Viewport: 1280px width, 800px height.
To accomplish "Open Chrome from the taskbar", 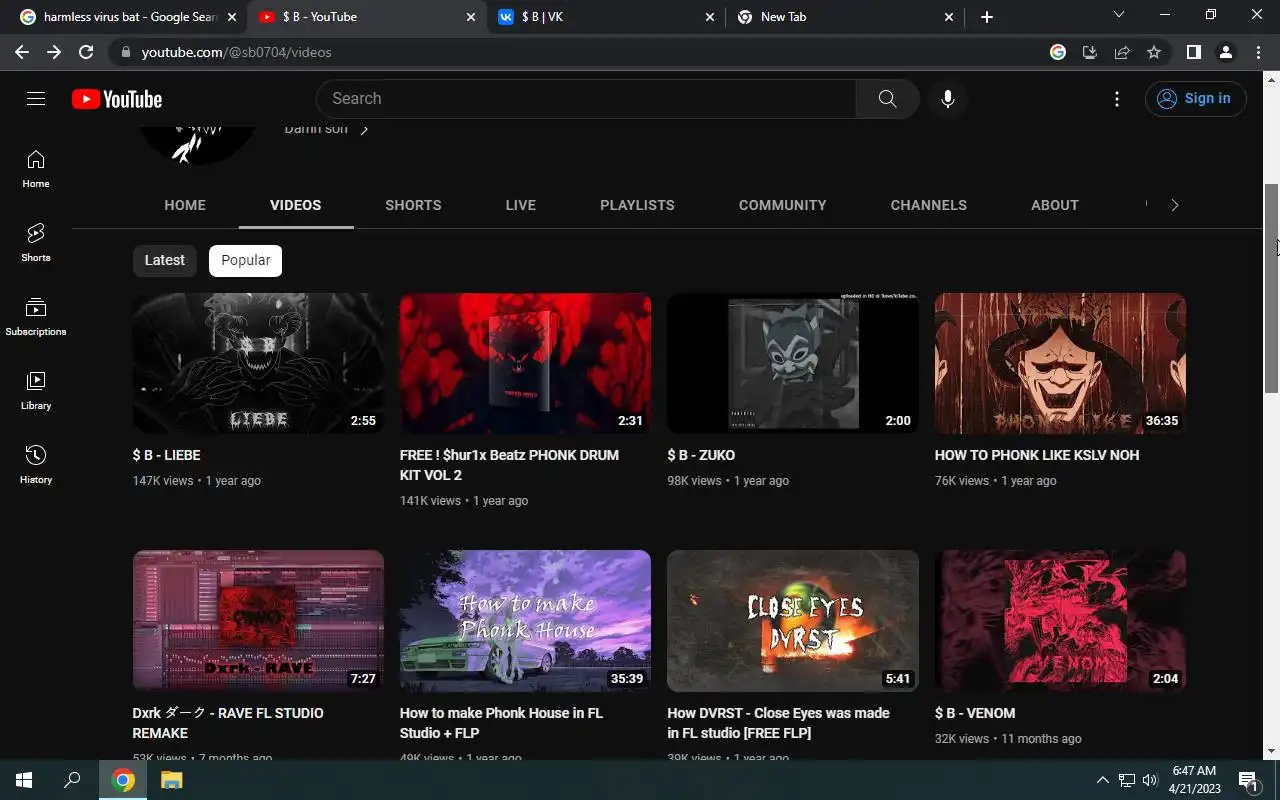I will [123, 780].
